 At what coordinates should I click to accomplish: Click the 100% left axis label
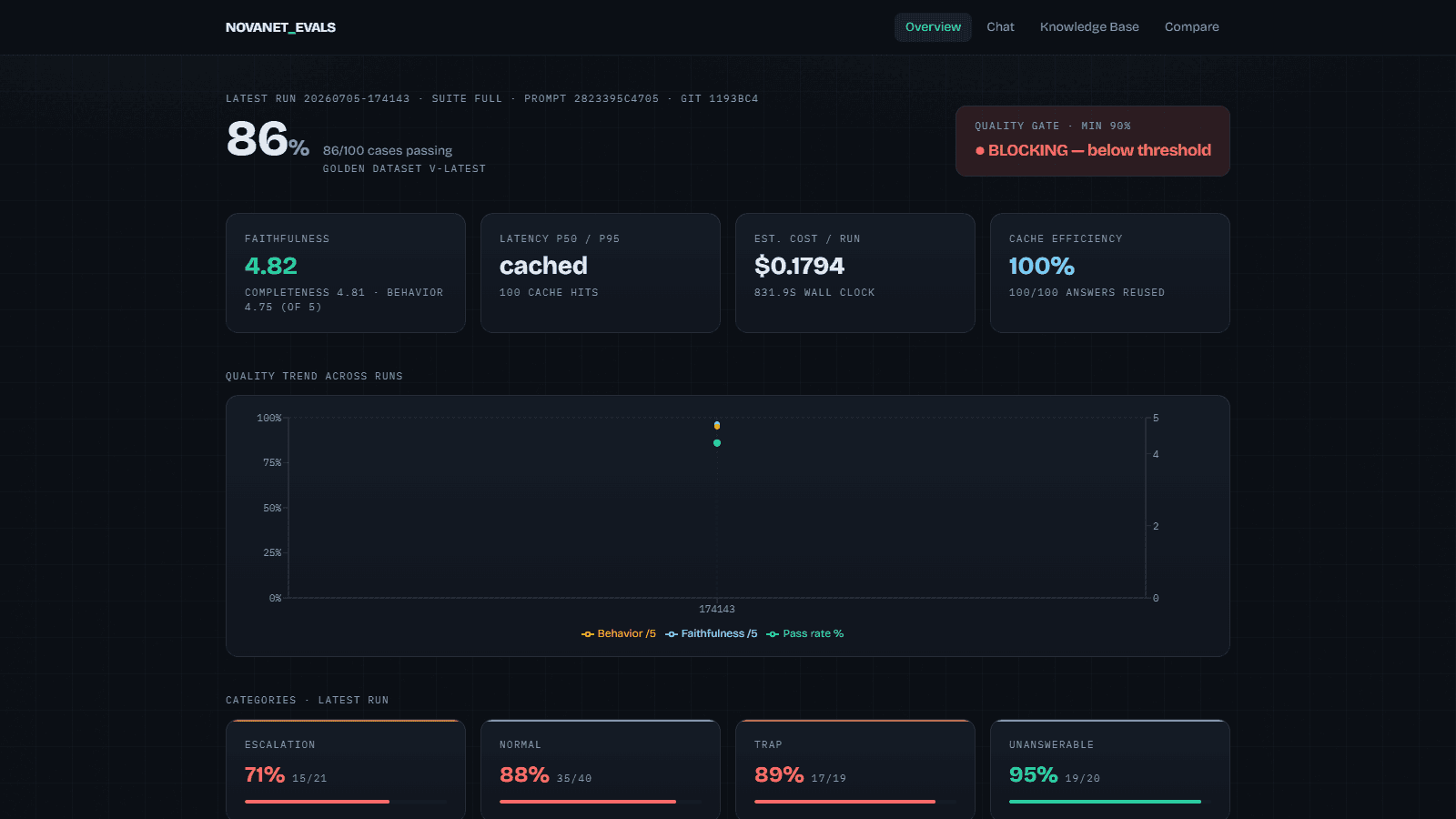[x=269, y=419]
